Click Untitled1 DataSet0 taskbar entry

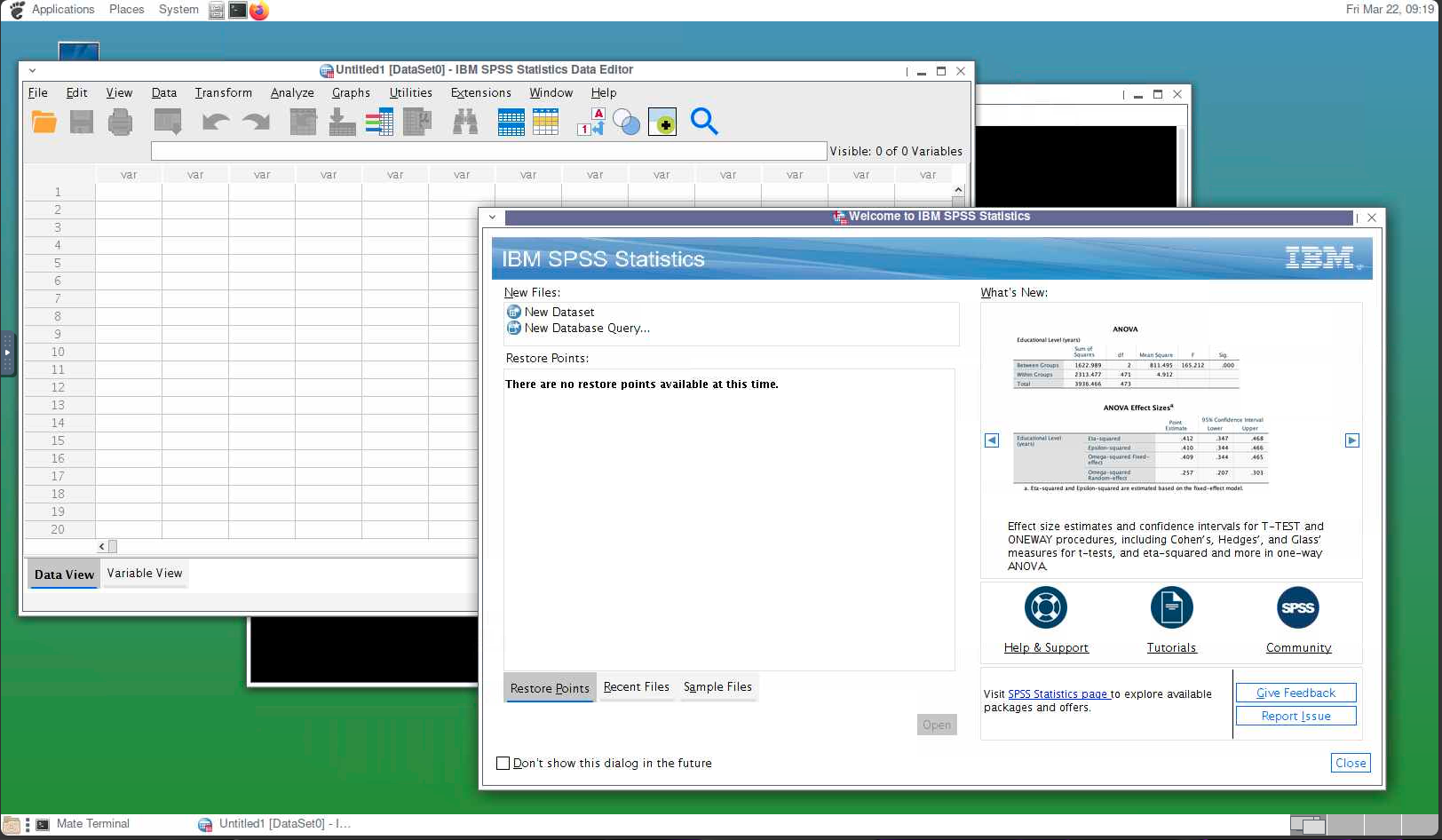[275, 824]
